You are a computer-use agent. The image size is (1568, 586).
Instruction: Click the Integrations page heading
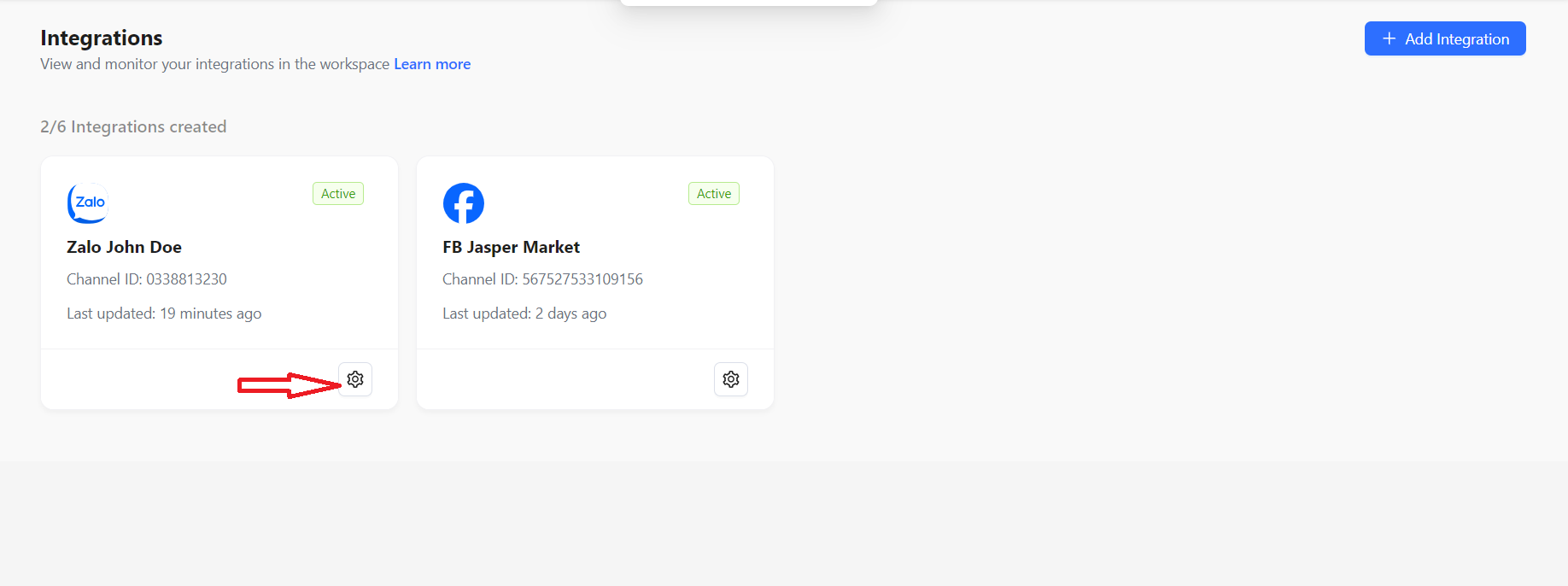(x=102, y=38)
